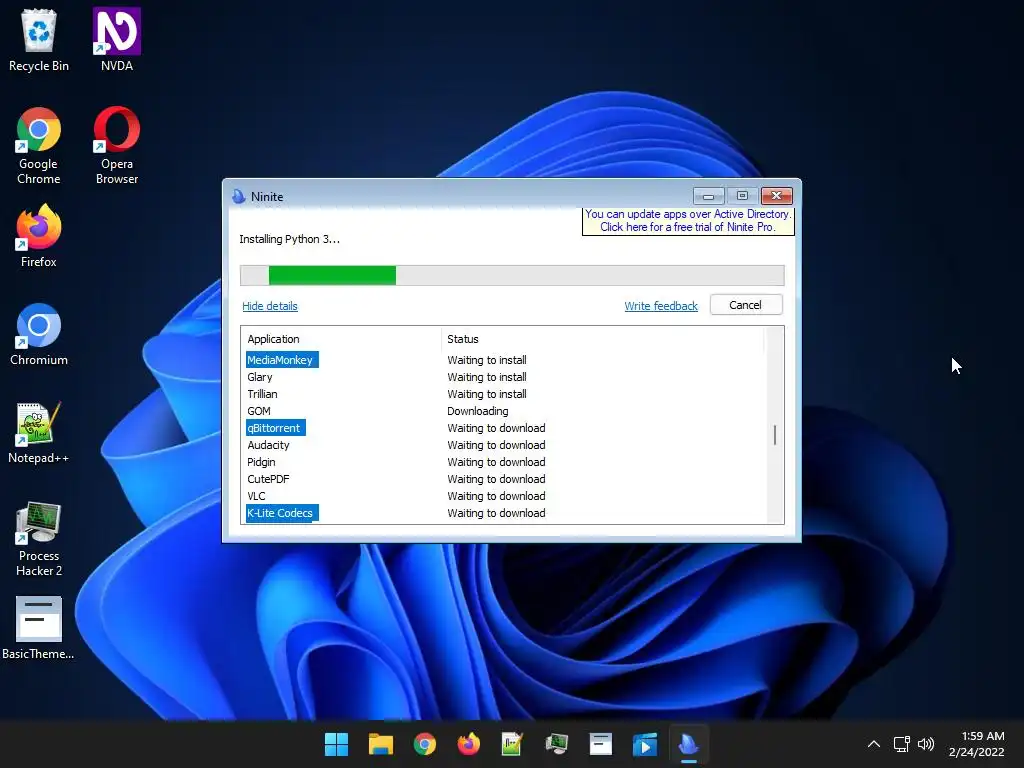Image resolution: width=1024 pixels, height=768 pixels.
Task: Close the Ninite window
Action: 776,195
